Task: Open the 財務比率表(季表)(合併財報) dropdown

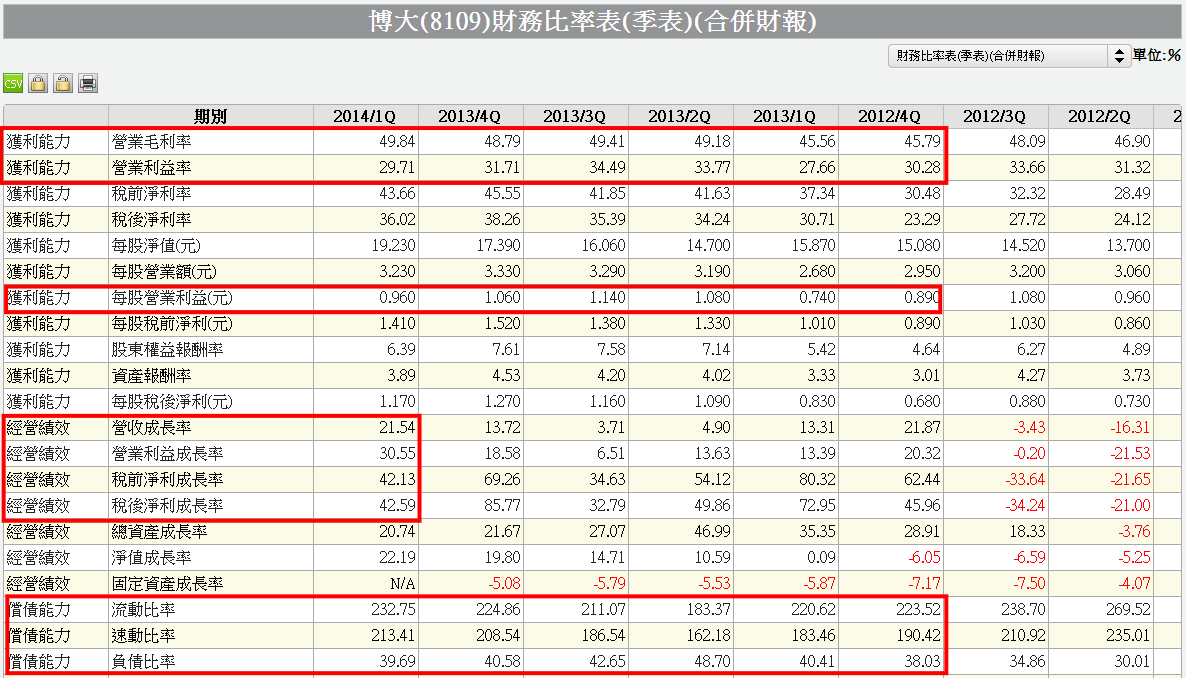Action: [x=1009, y=55]
